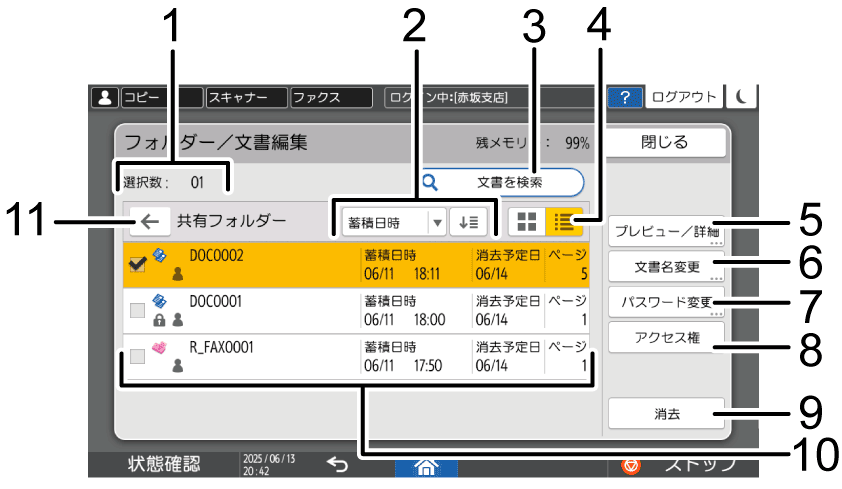Click the user icon on R_FAX0001 row
This screenshot has width=842, height=489.
coord(178,366)
